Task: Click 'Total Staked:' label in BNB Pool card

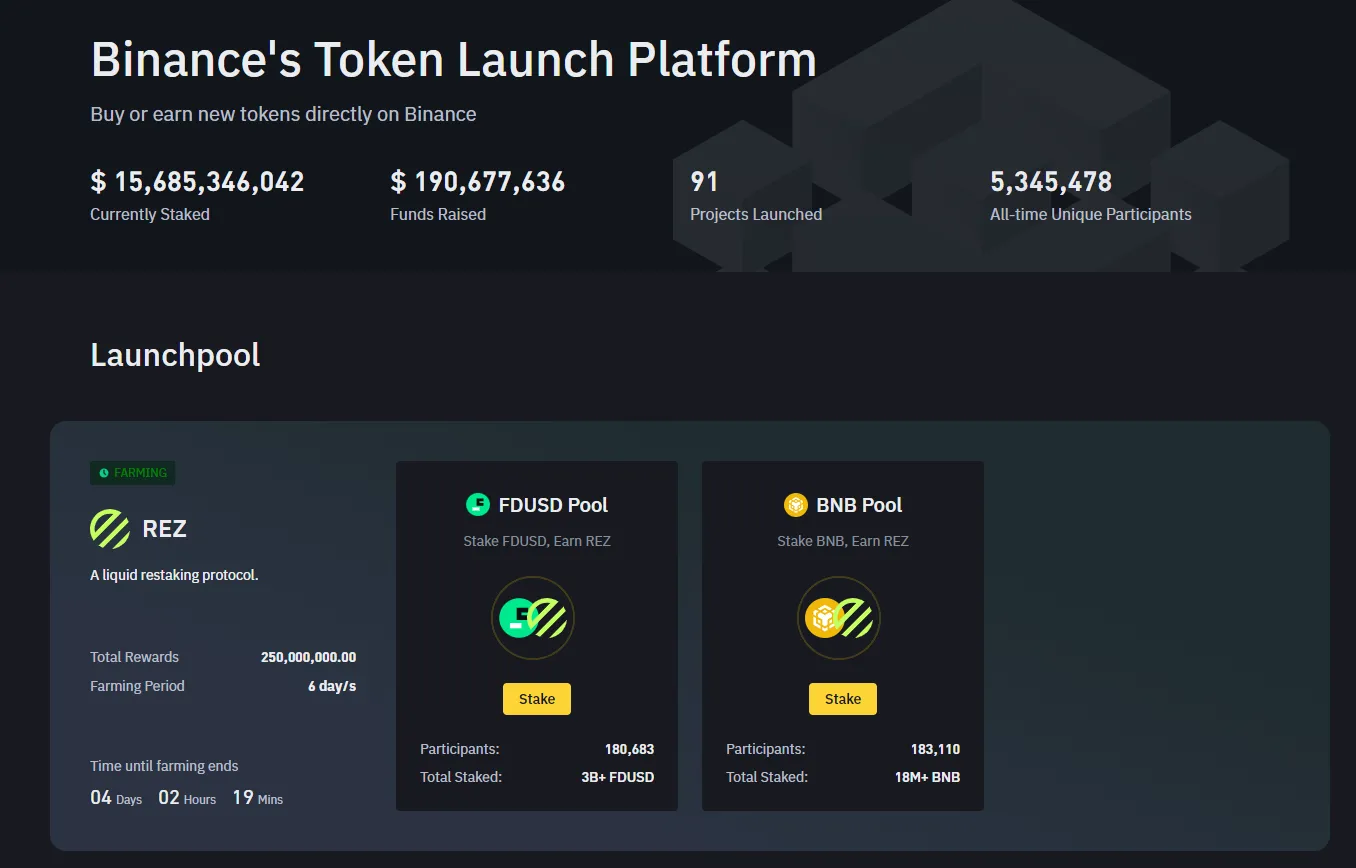Action: [x=767, y=777]
